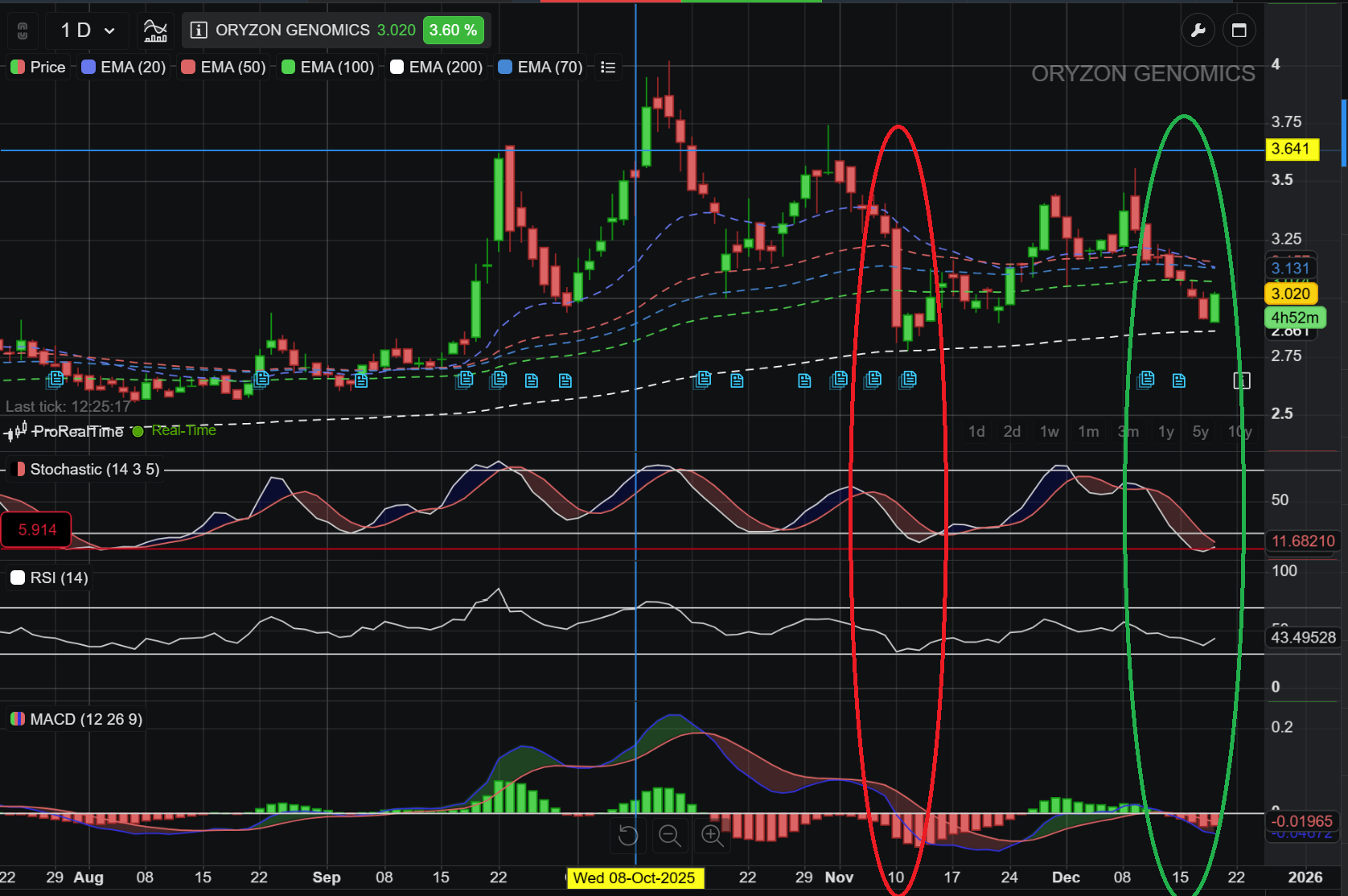Click the ORYZON GENOMICS instrument name

coord(293,30)
